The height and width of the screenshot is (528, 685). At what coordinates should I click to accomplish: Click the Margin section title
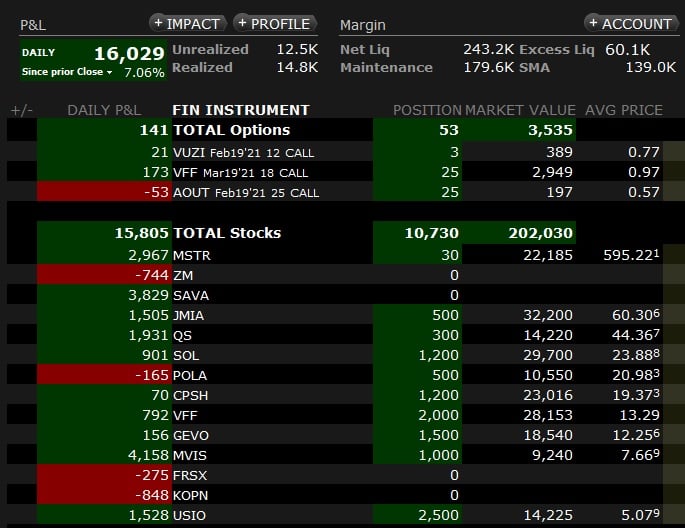pos(363,25)
